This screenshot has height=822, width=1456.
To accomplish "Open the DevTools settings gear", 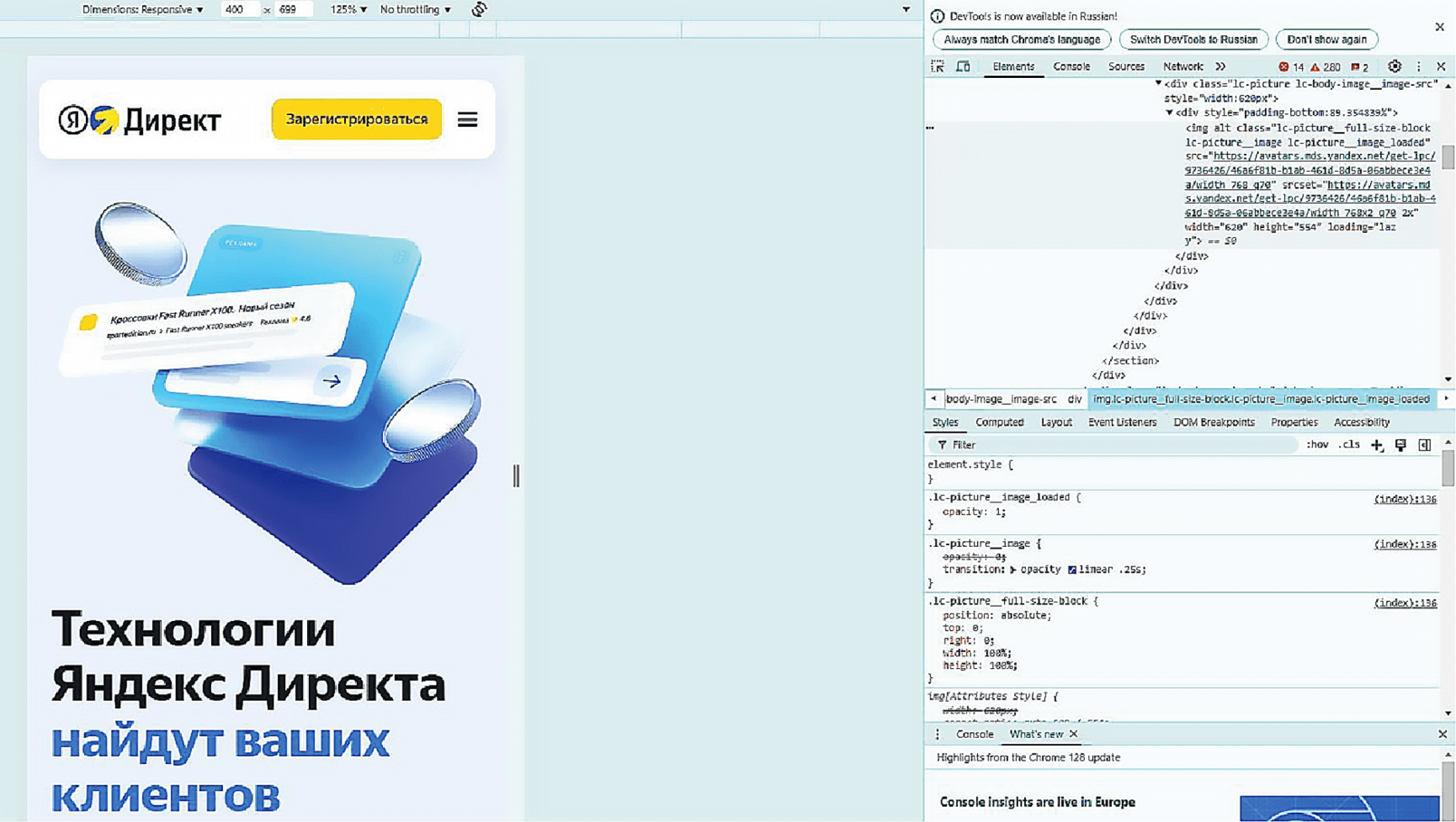I will click(1394, 66).
